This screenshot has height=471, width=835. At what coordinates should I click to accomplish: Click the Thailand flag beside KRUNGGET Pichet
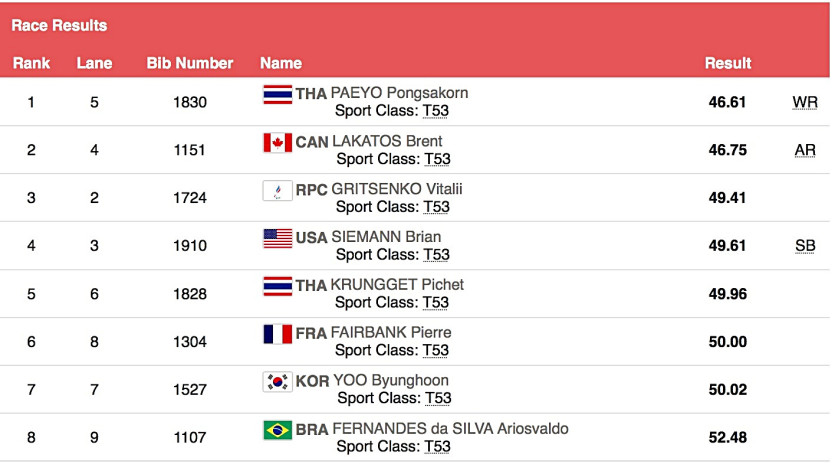277,286
